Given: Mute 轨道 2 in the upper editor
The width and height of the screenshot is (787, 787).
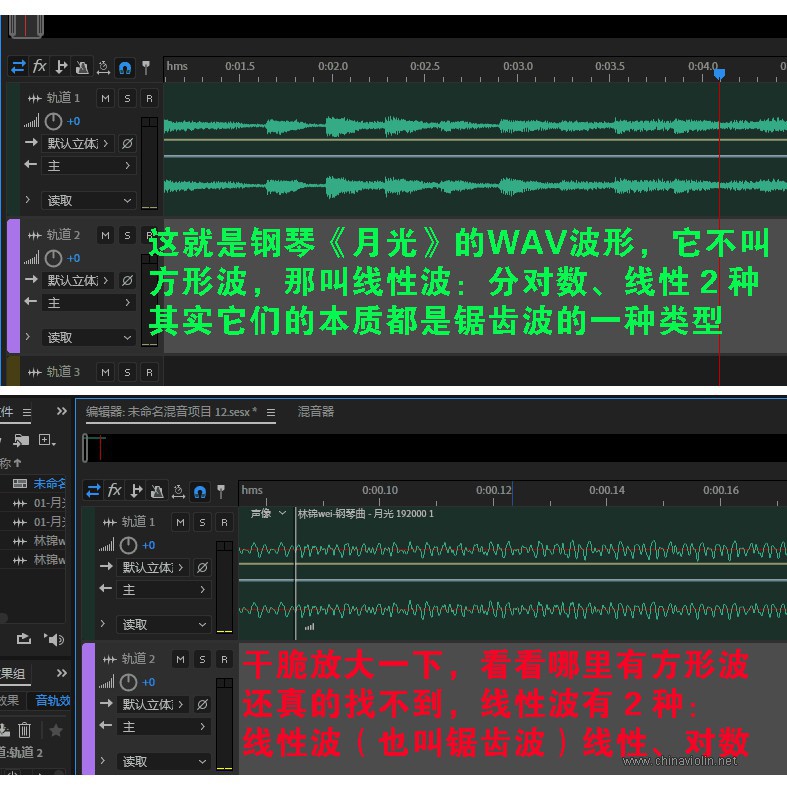Looking at the screenshot, I should [105, 235].
